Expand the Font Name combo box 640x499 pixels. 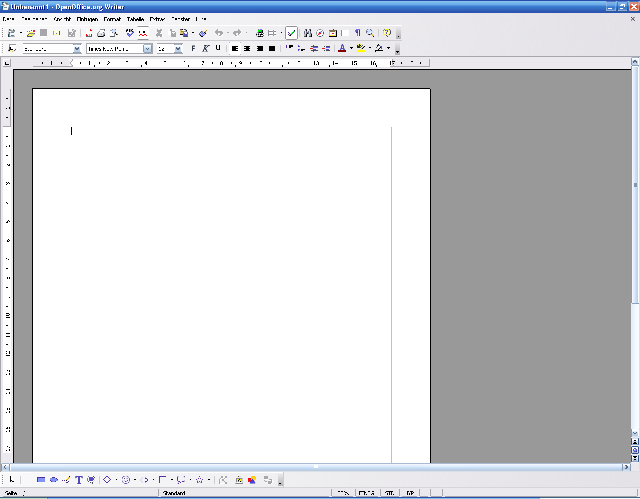[147, 49]
